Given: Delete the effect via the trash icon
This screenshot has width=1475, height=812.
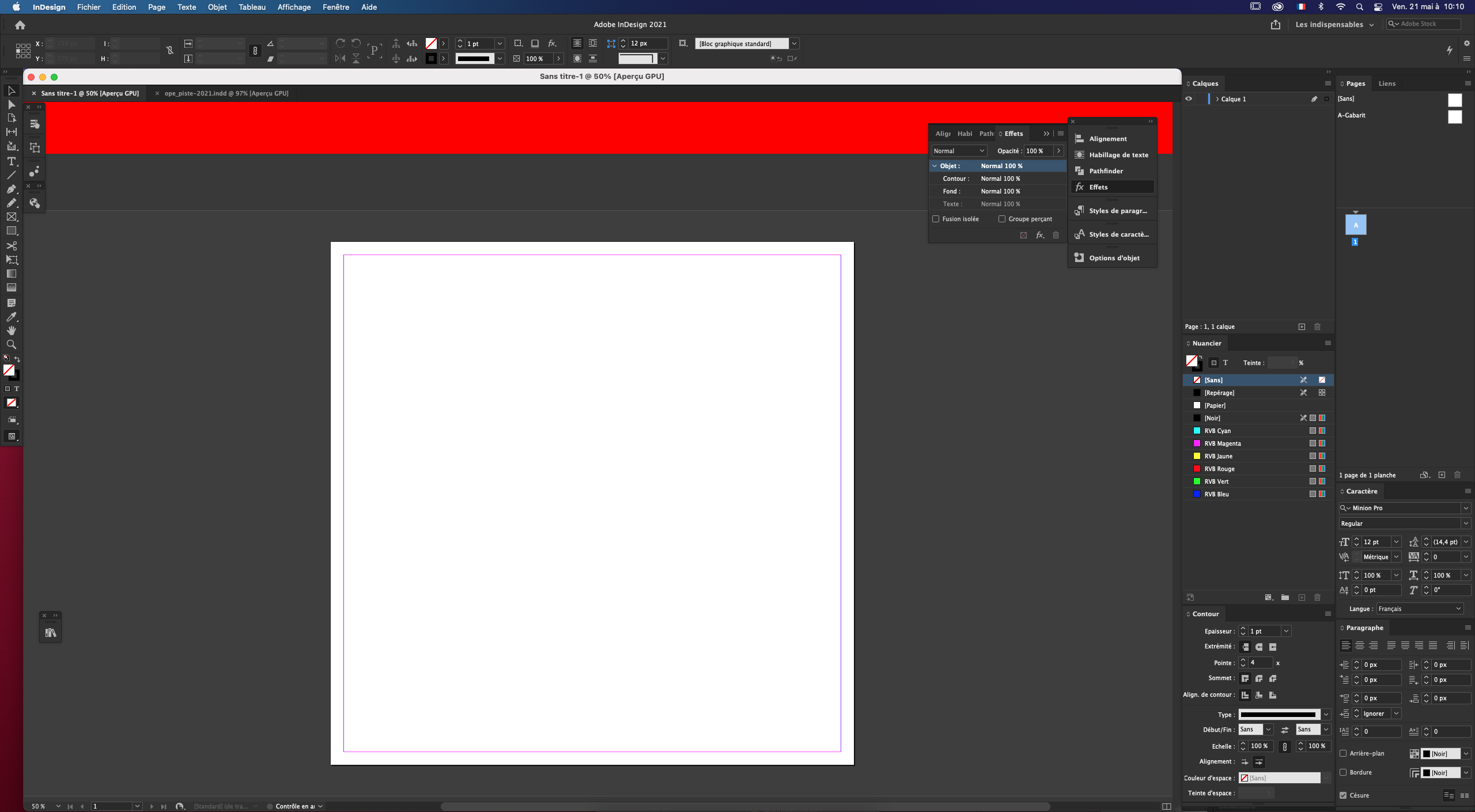Looking at the screenshot, I should tap(1056, 235).
